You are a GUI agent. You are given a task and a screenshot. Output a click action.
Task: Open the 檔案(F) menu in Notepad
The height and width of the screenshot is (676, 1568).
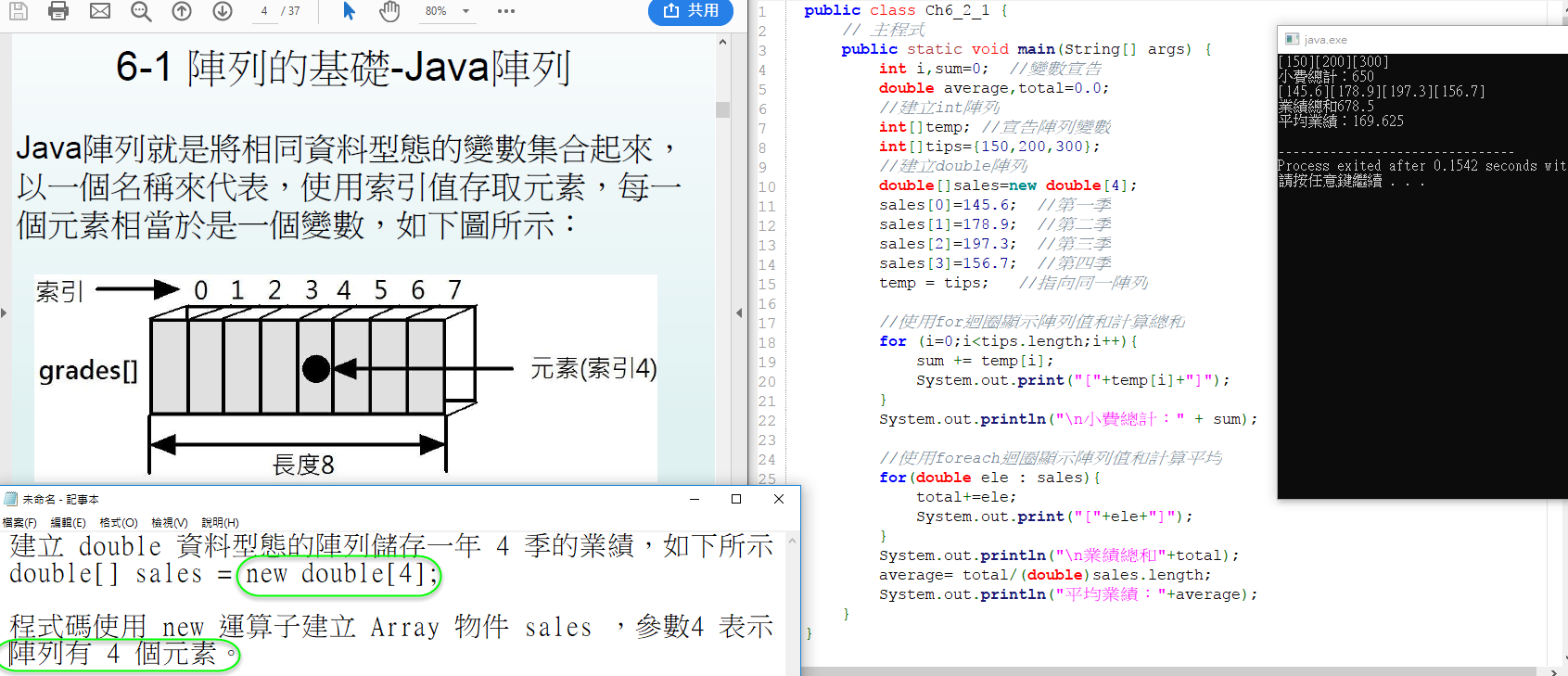click(19, 523)
